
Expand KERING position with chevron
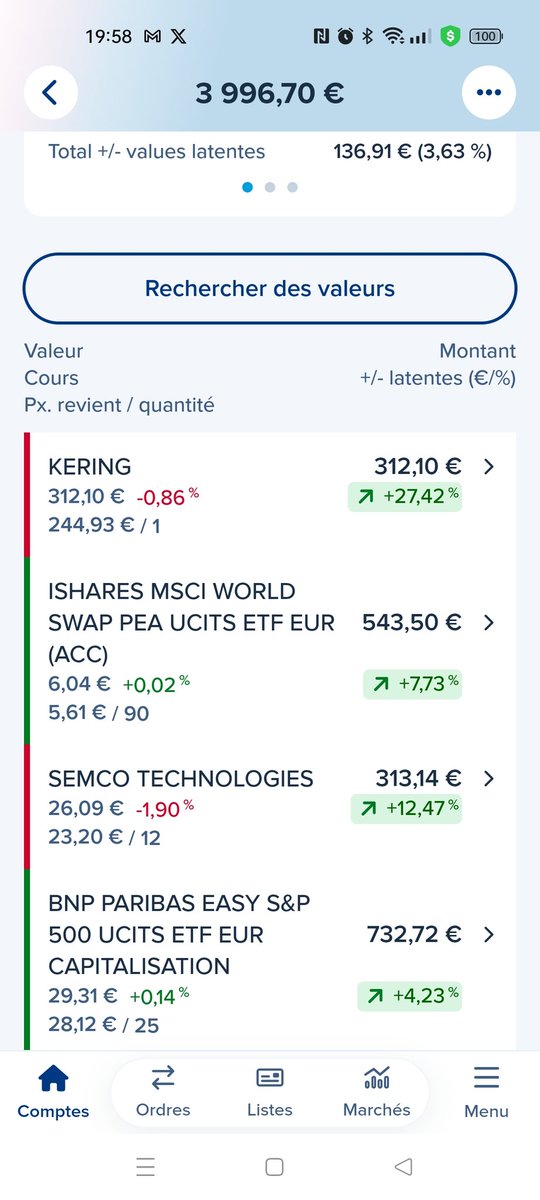(489, 466)
